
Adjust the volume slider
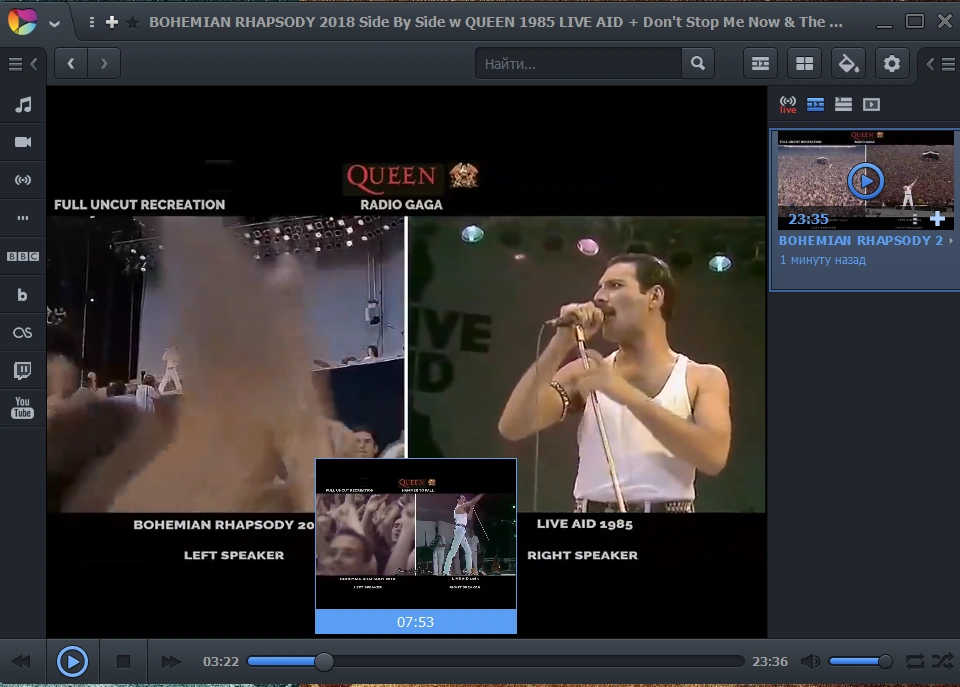coord(860,661)
